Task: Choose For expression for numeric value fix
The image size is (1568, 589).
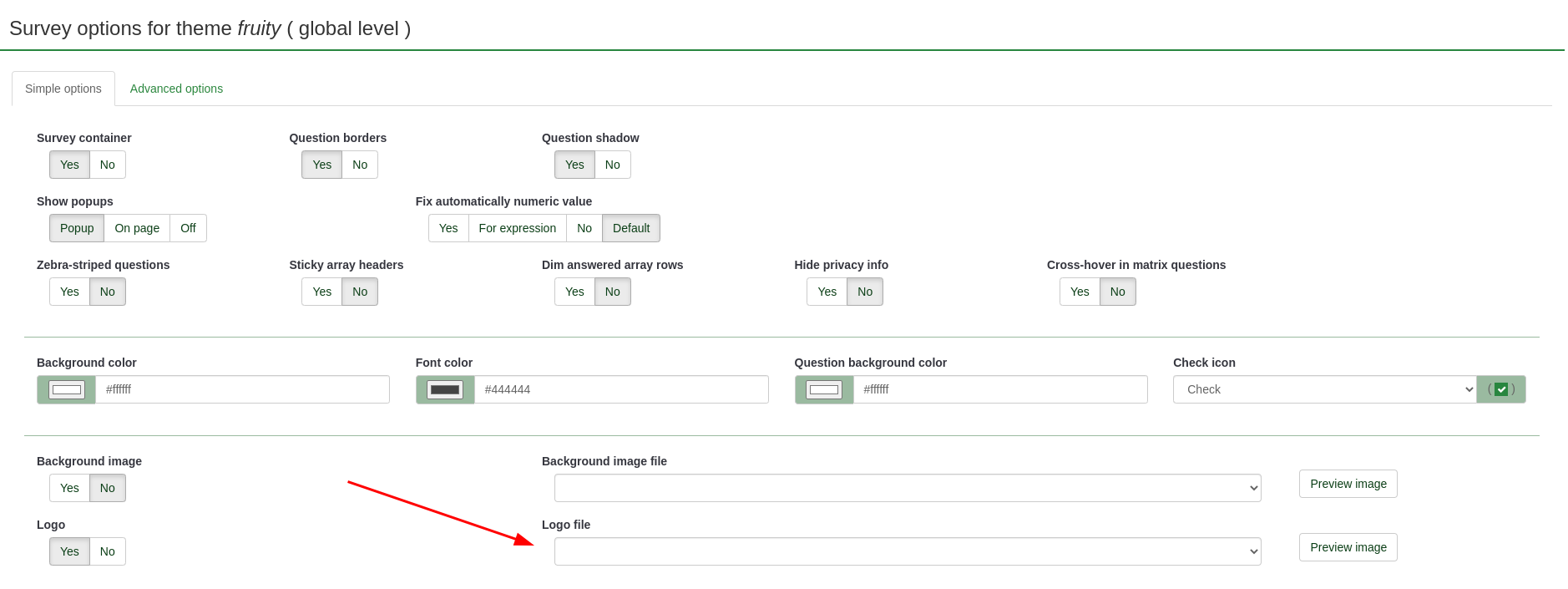Action: pos(517,228)
